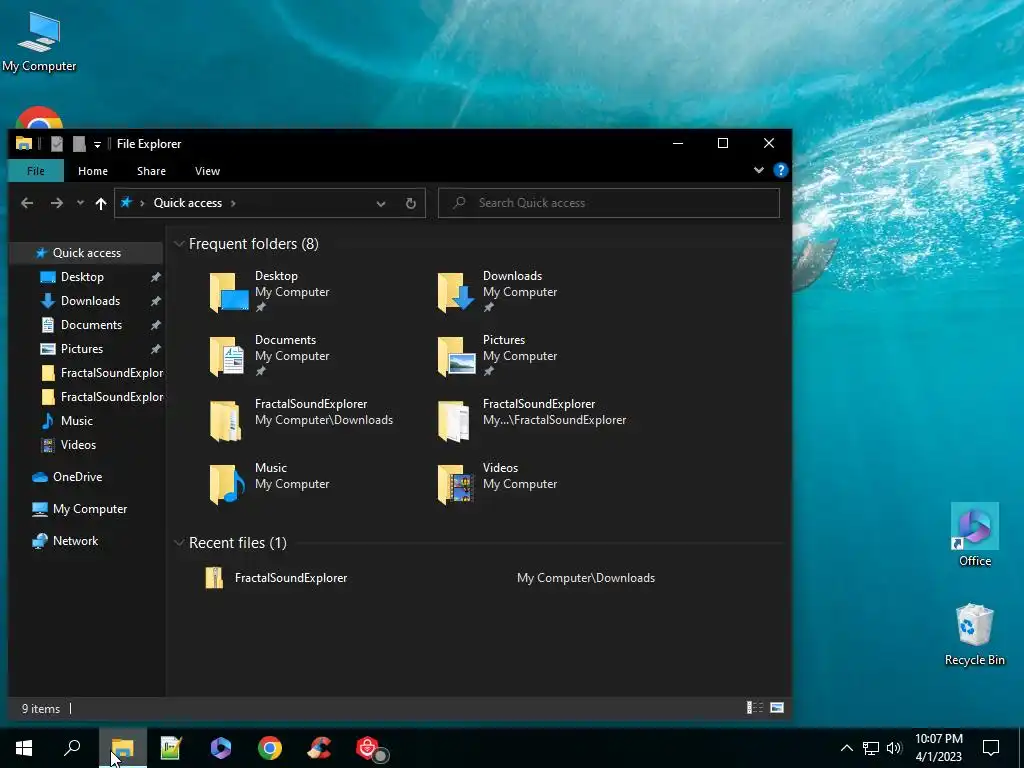Select the Music folder icon in Frequent folders
Screen dimensions: 1024x768
(x=227, y=484)
